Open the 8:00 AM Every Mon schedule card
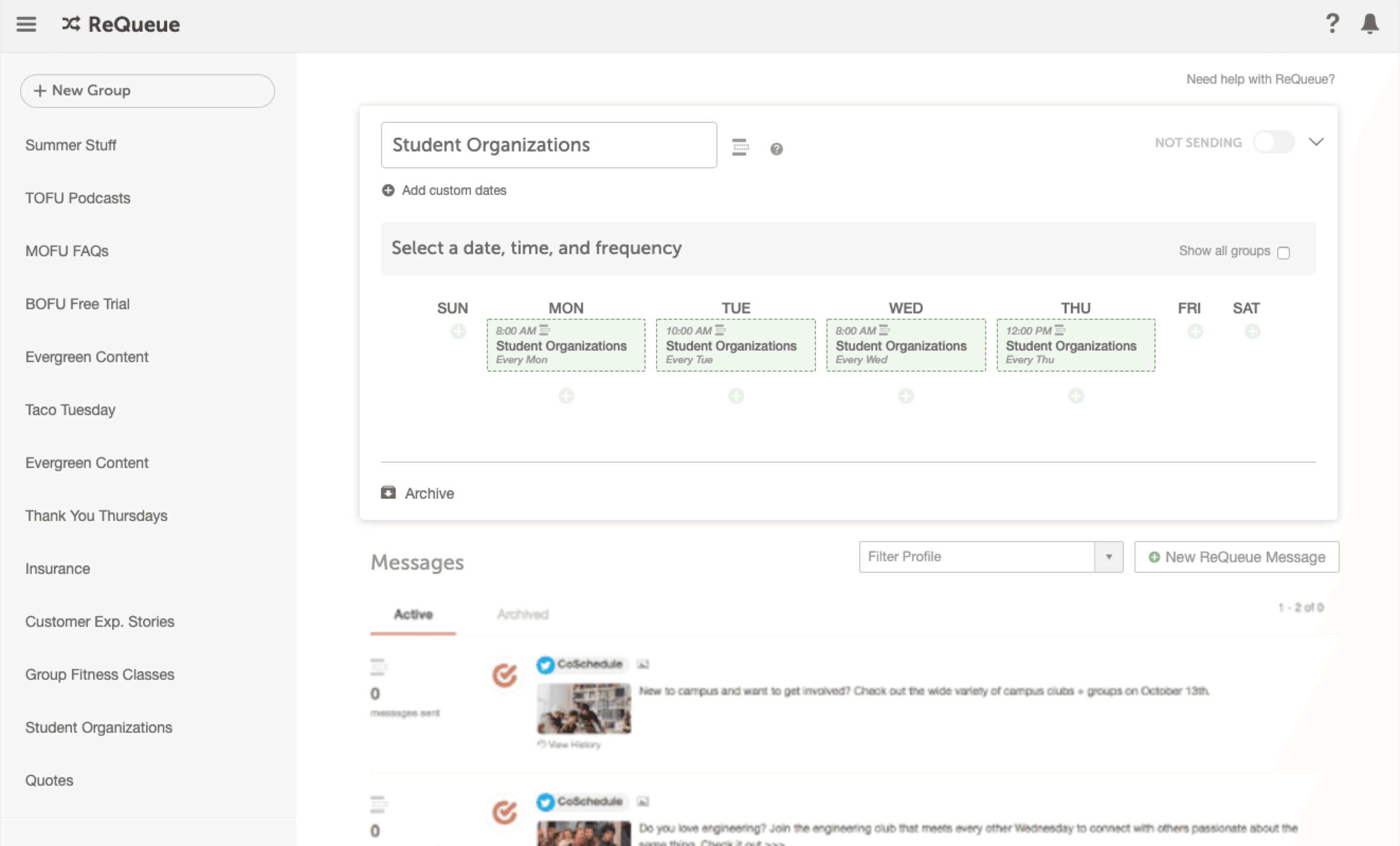 [566, 345]
